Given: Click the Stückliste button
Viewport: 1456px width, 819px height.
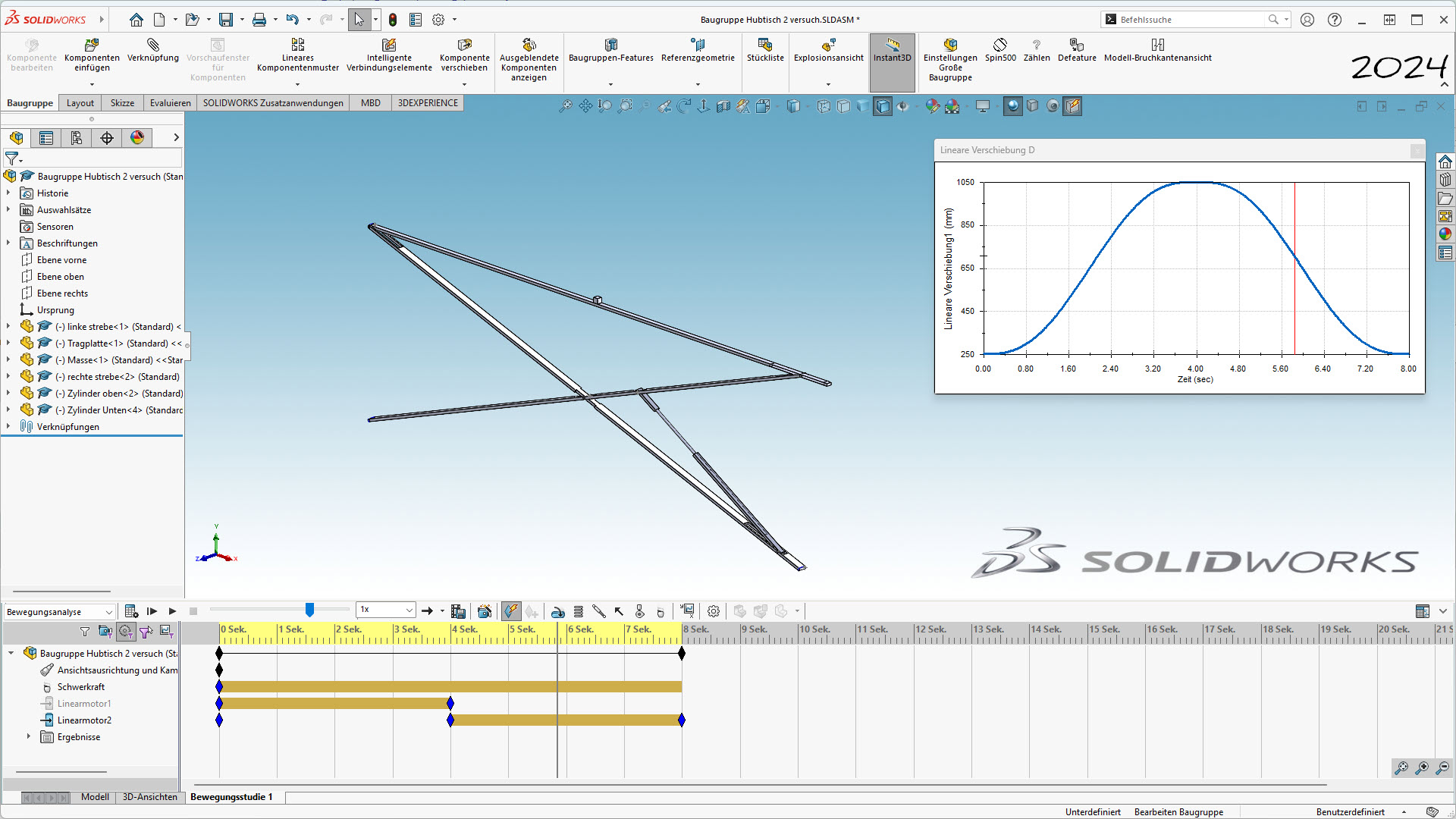Looking at the screenshot, I should click(x=765, y=51).
